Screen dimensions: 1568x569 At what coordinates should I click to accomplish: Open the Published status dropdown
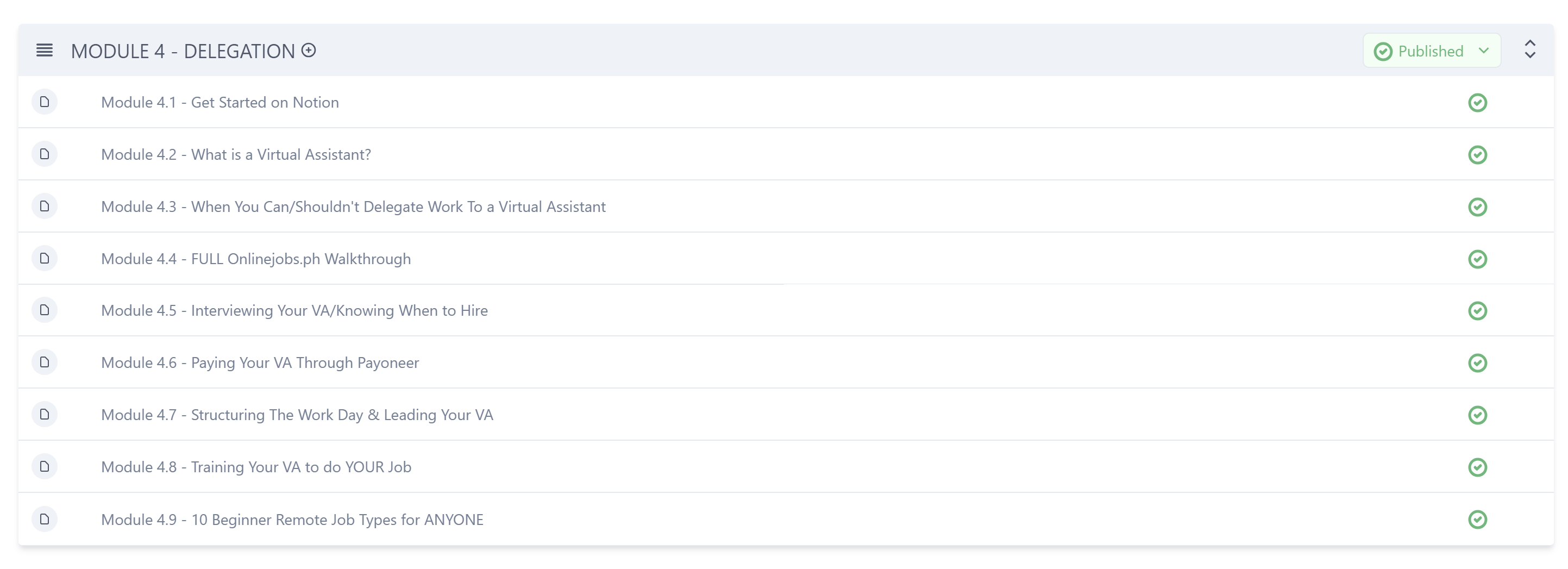pos(1432,51)
